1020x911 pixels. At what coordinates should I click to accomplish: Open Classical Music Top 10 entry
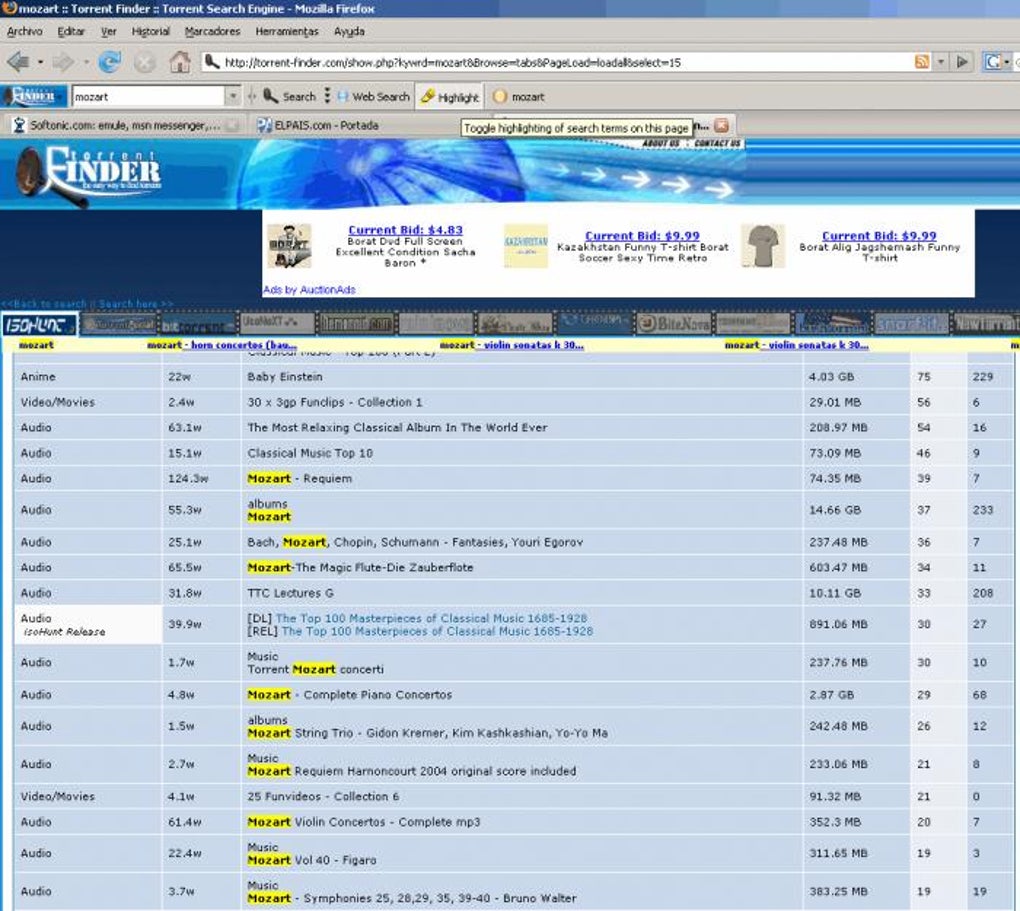310,453
